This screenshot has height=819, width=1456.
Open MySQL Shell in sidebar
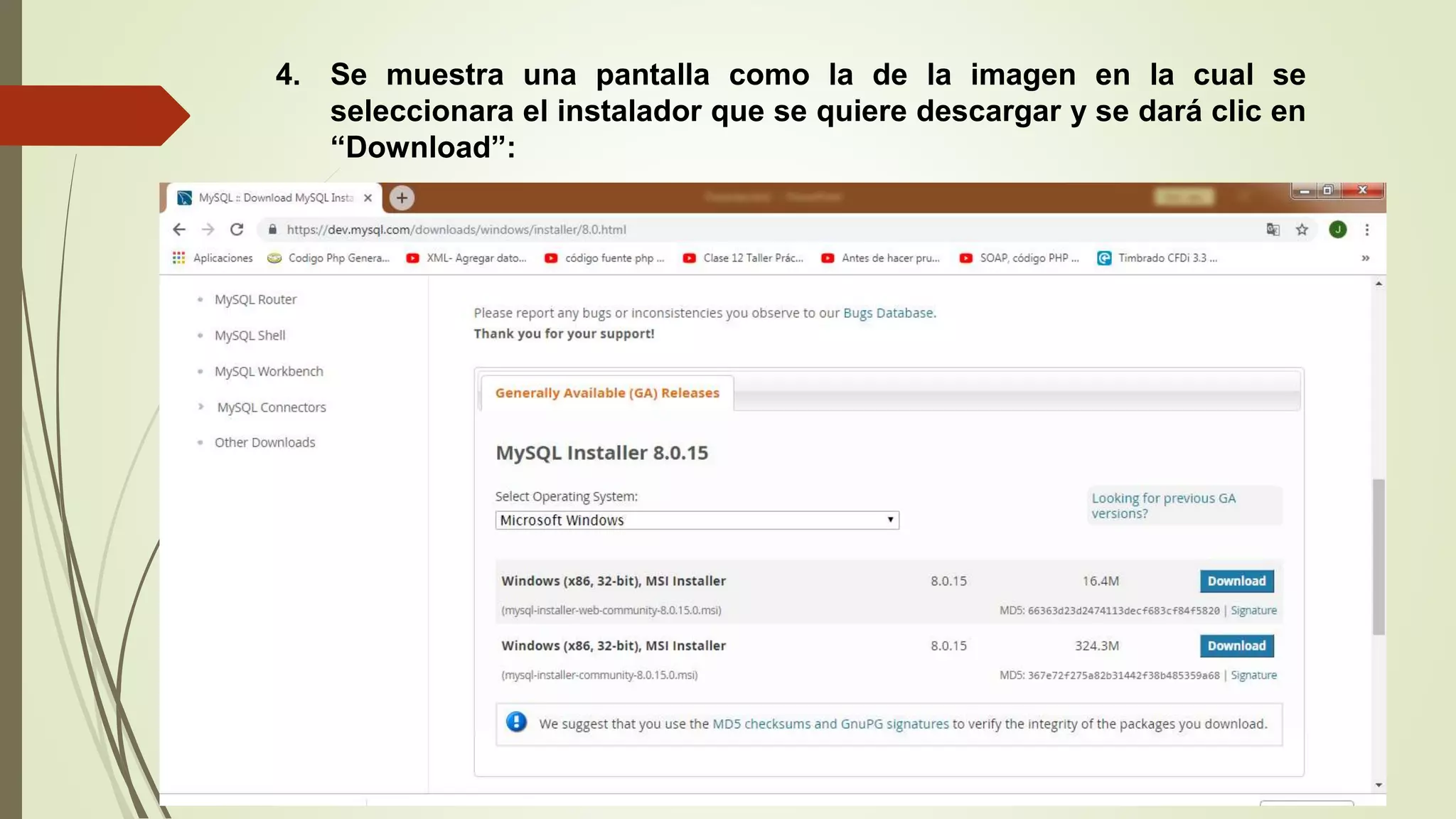click(x=250, y=336)
